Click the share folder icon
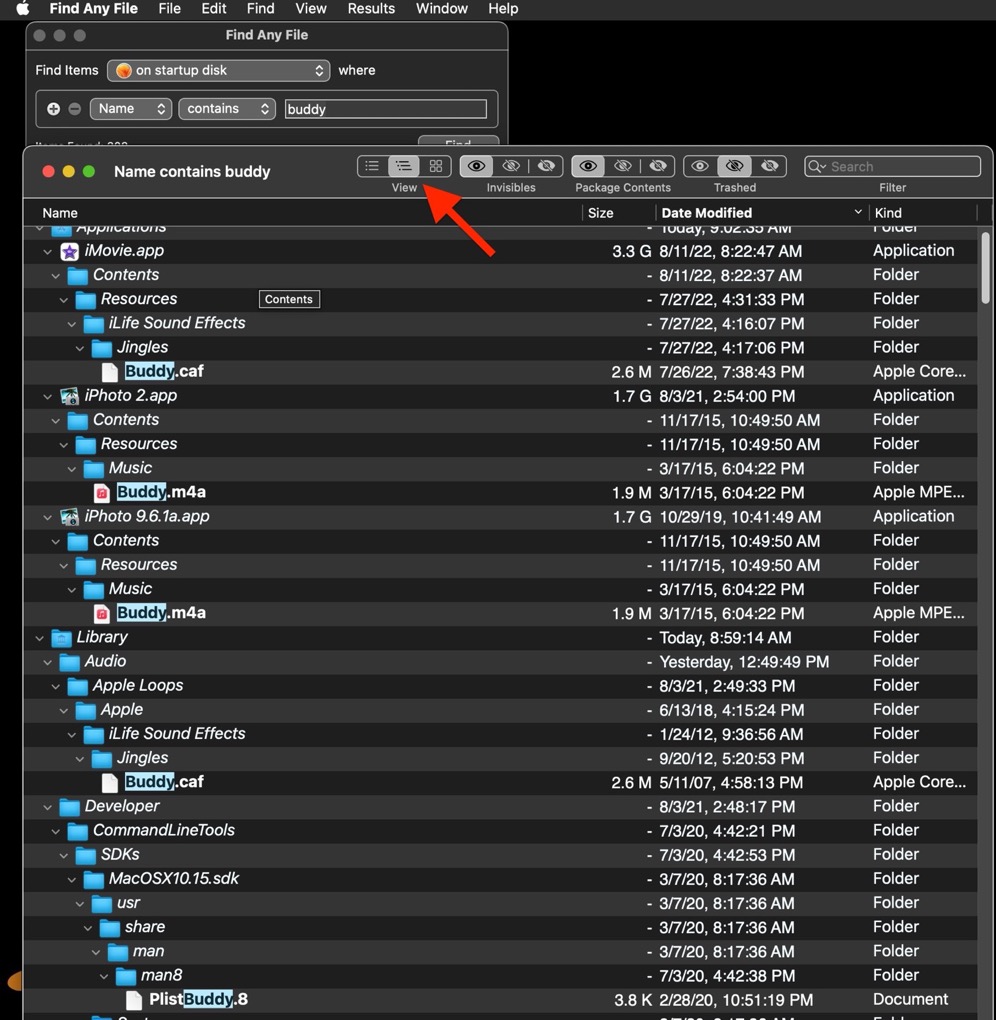The image size is (996, 1020). point(110,928)
